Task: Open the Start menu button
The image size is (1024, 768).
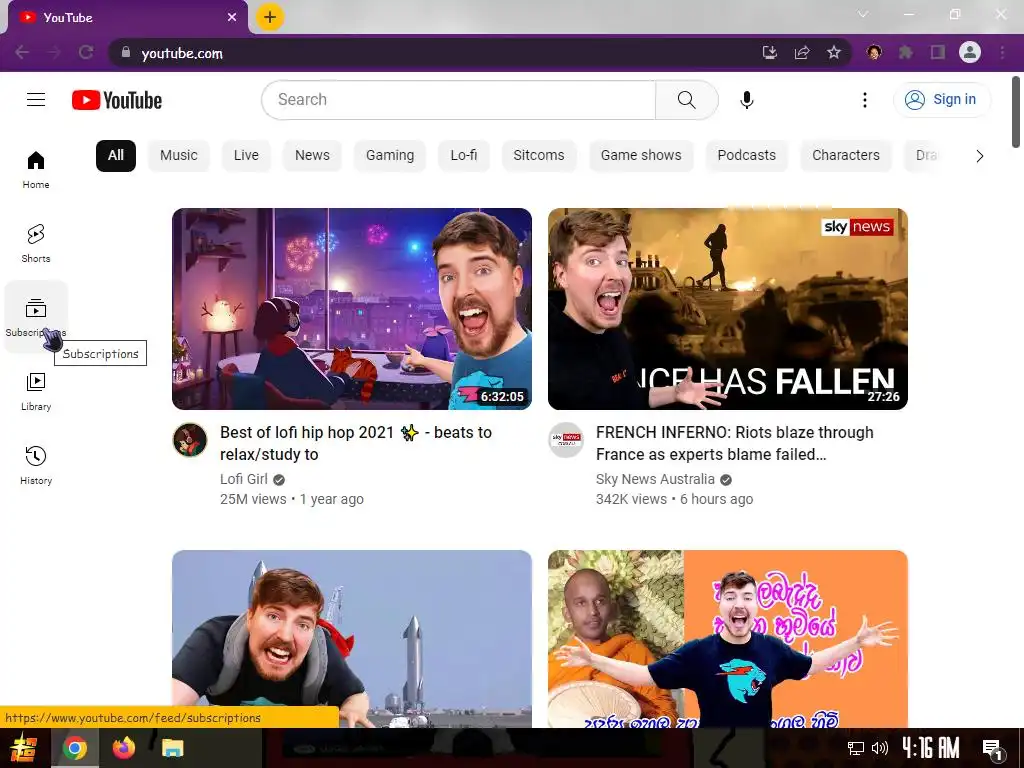Action: pyautogui.click(x=25, y=748)
